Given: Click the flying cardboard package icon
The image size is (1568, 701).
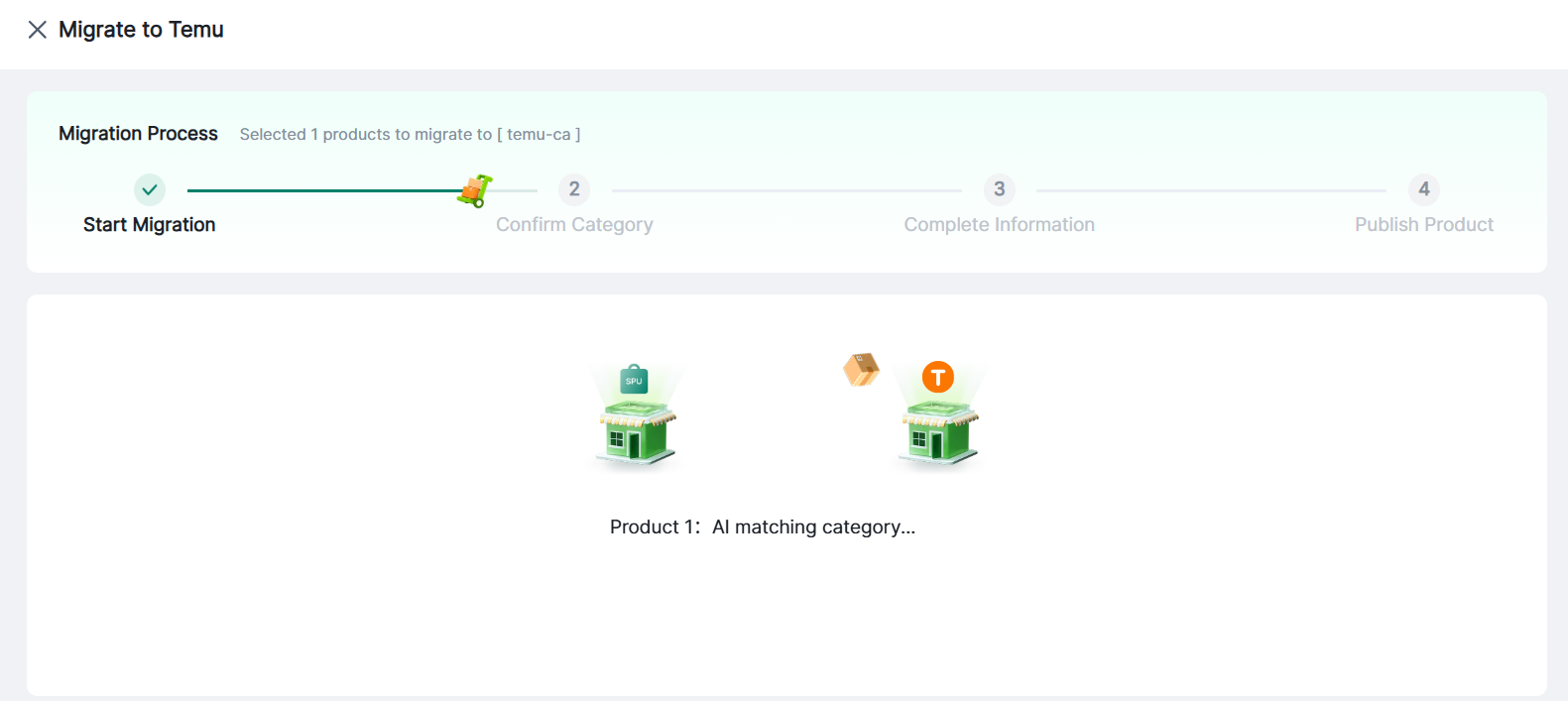Looking at the screenshot, I should 861,370.
